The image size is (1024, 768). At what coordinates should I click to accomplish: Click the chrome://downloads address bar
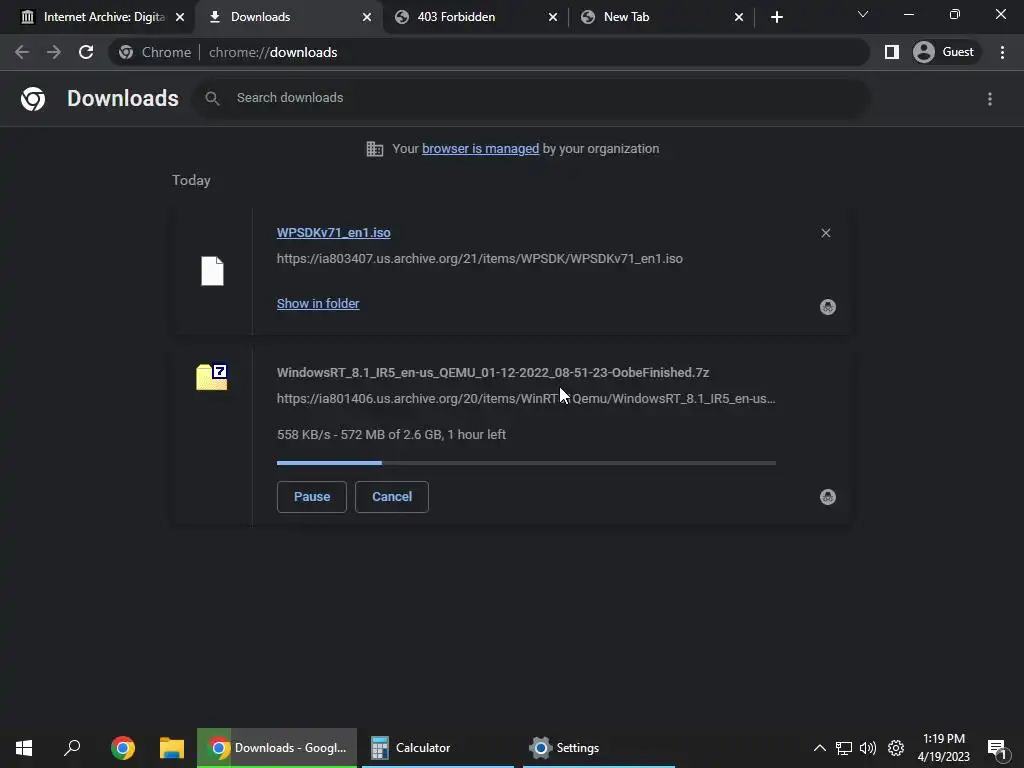[x=489, y=52]
